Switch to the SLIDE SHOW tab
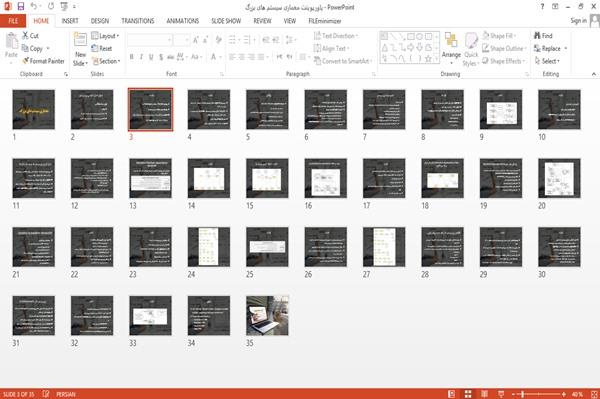The height and width of the screenshot is (399, 600). pyautogui.click(x=226, y=21)
